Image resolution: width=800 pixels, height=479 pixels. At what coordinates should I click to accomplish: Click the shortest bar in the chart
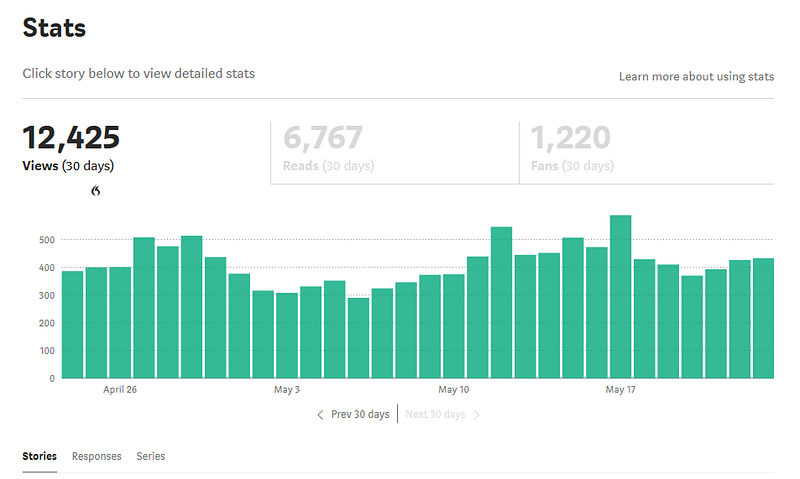(358, 338)
